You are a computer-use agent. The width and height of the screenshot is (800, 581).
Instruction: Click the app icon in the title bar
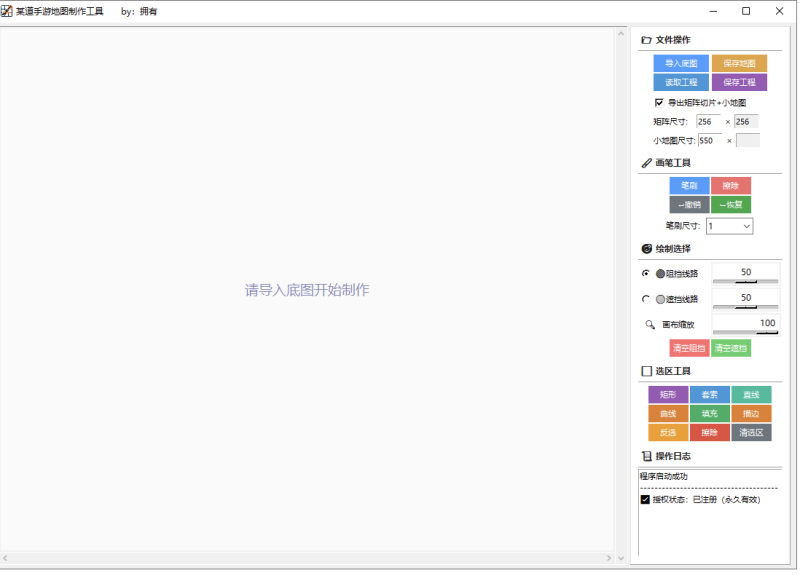click(x=7, y=11)
